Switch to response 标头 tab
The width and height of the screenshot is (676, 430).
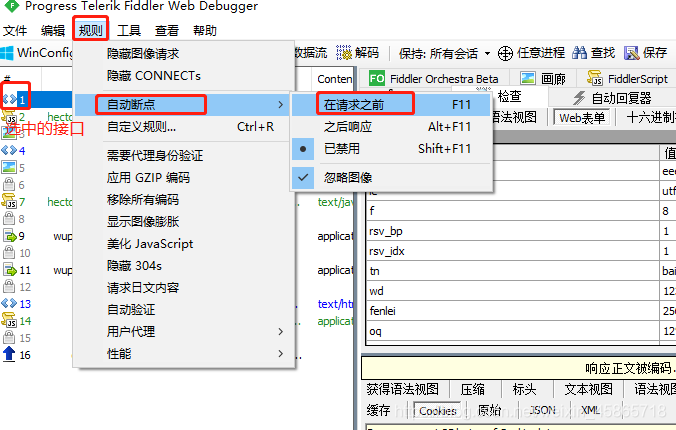(524, 389)
